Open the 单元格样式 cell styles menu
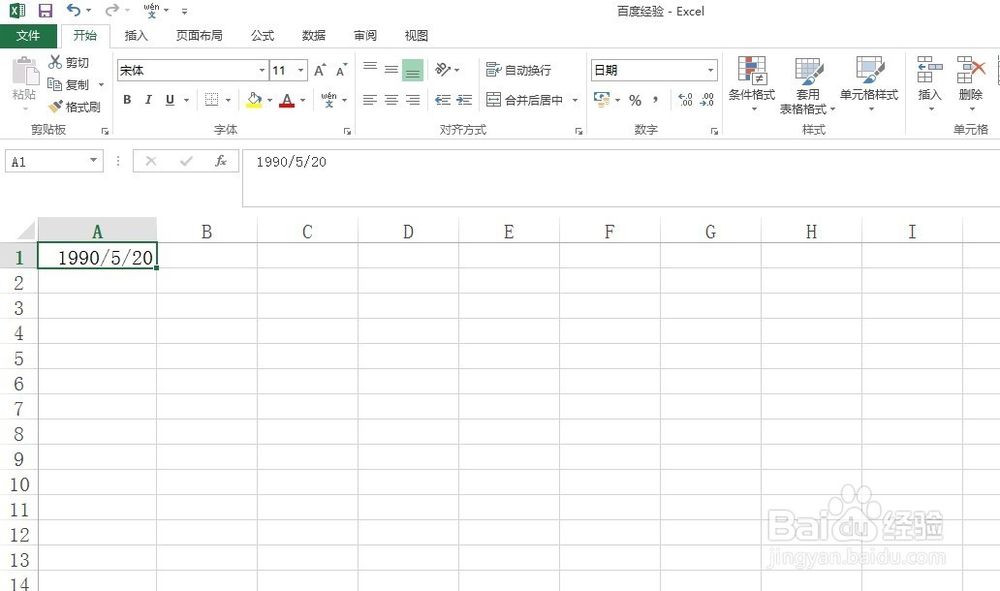The image size is (1000, 591). 869,84
